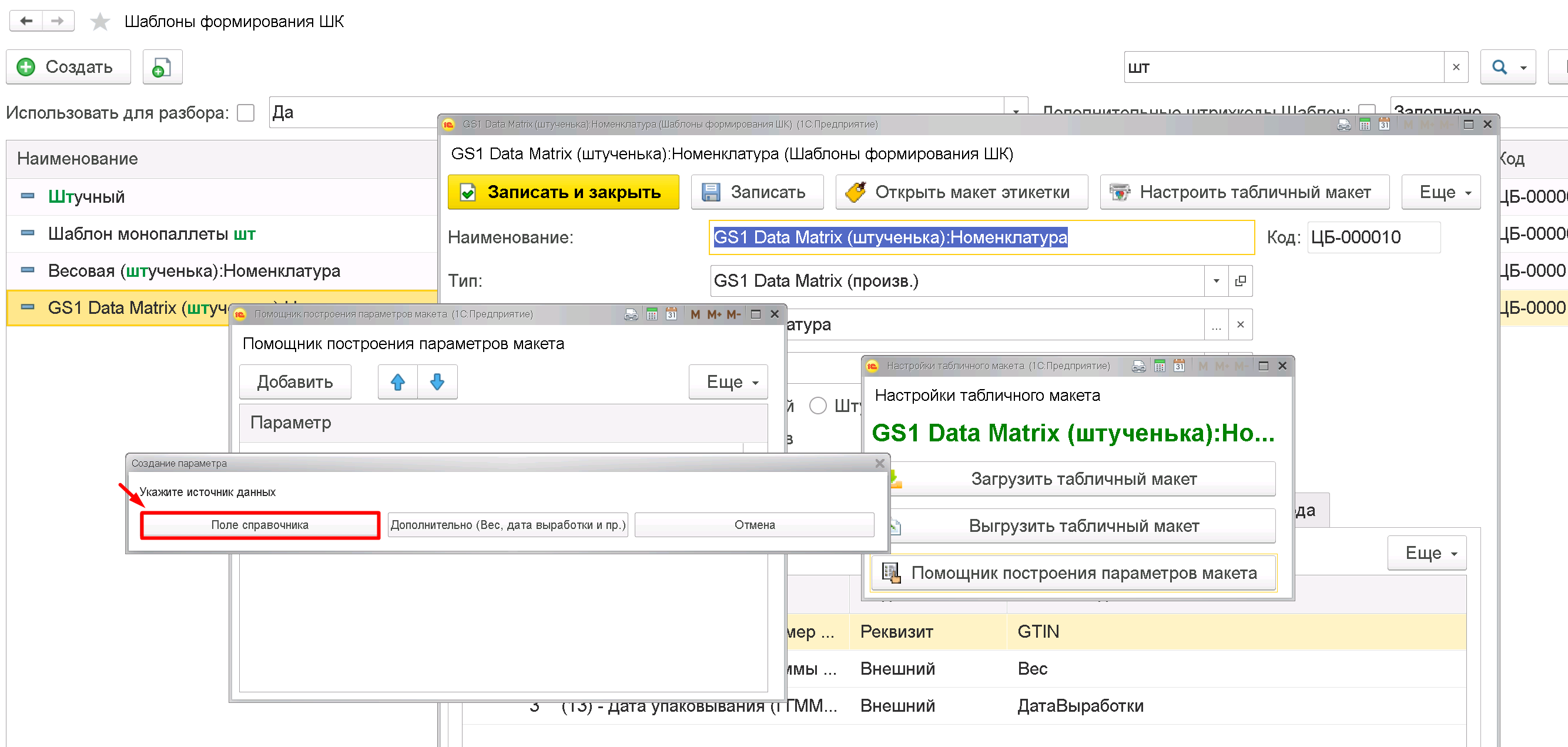
Task: Click GTIN cell in parameters table
Action: (1237, 632)
